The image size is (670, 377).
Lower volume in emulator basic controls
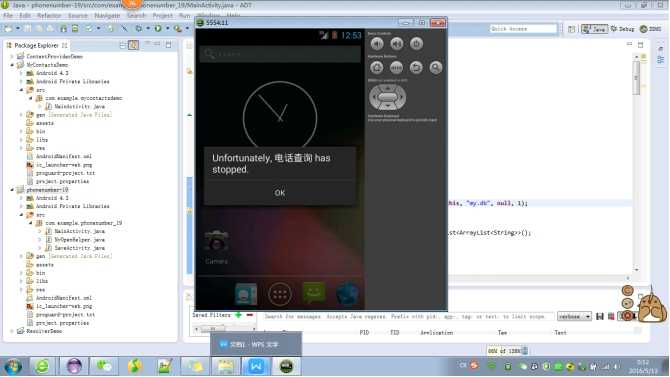(377, 44)
